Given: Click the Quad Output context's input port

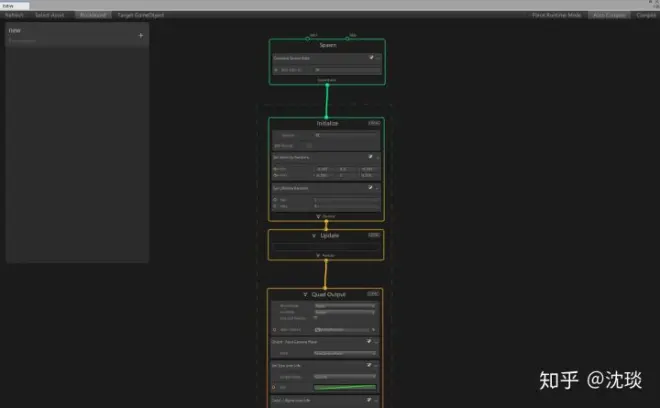Looking at the screenshot, I should click(x=325, y=288).
